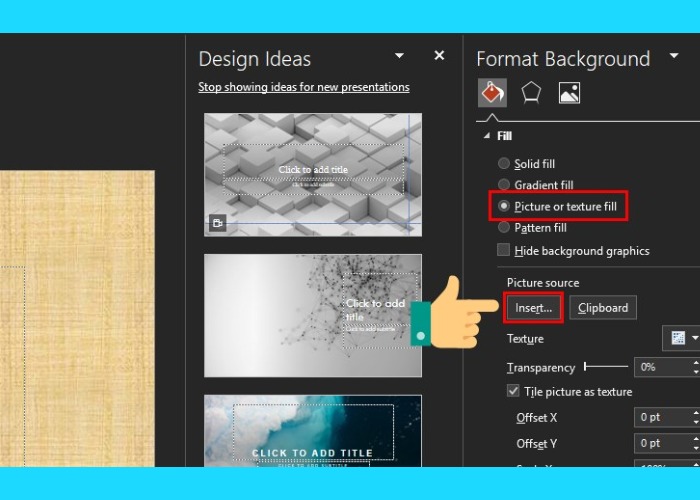Viewport: 700px width, 500px height.
Task: Click the Design Ideas pane title
Action: tap(254, 59)
